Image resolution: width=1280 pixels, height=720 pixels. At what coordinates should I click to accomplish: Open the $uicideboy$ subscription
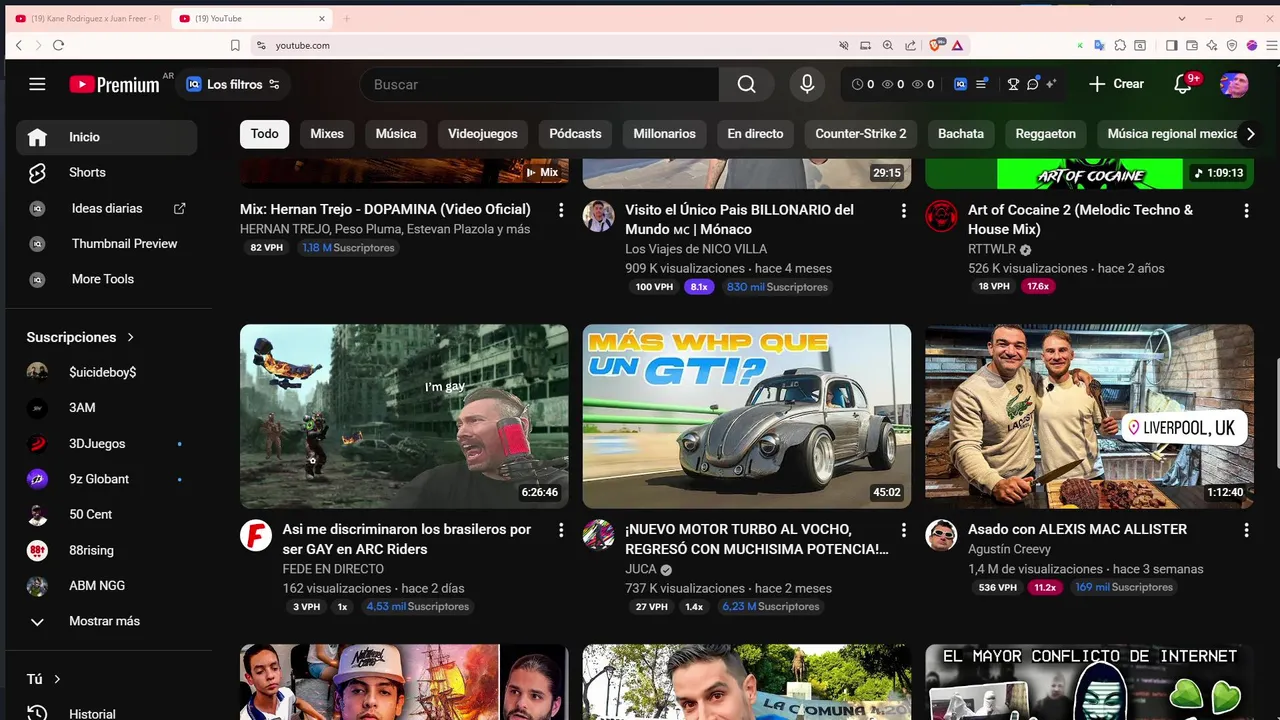pos(106,372)
